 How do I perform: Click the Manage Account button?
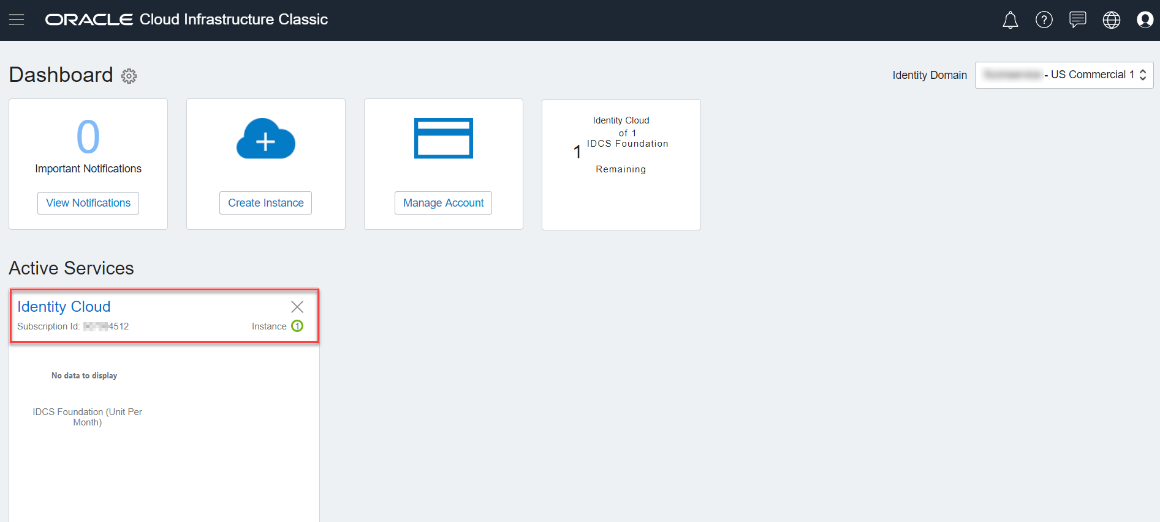(x=443, y=203)
